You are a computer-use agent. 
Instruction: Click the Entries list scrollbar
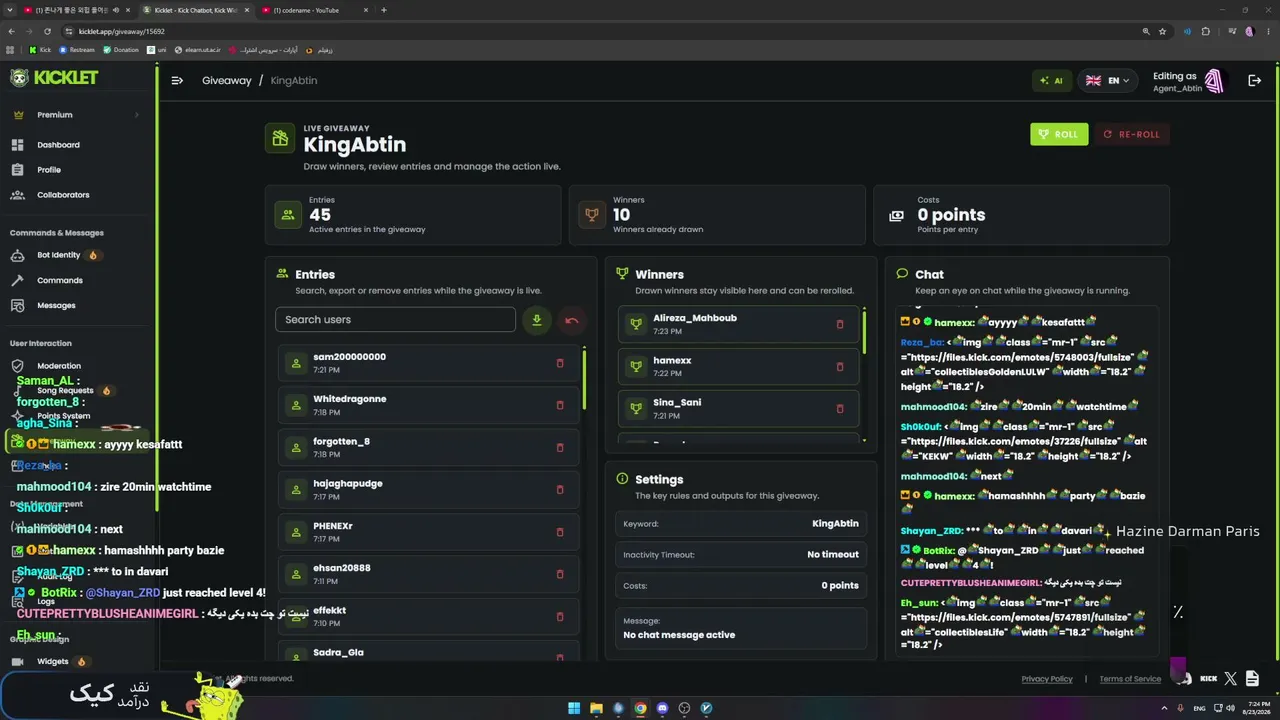point(584,378)
